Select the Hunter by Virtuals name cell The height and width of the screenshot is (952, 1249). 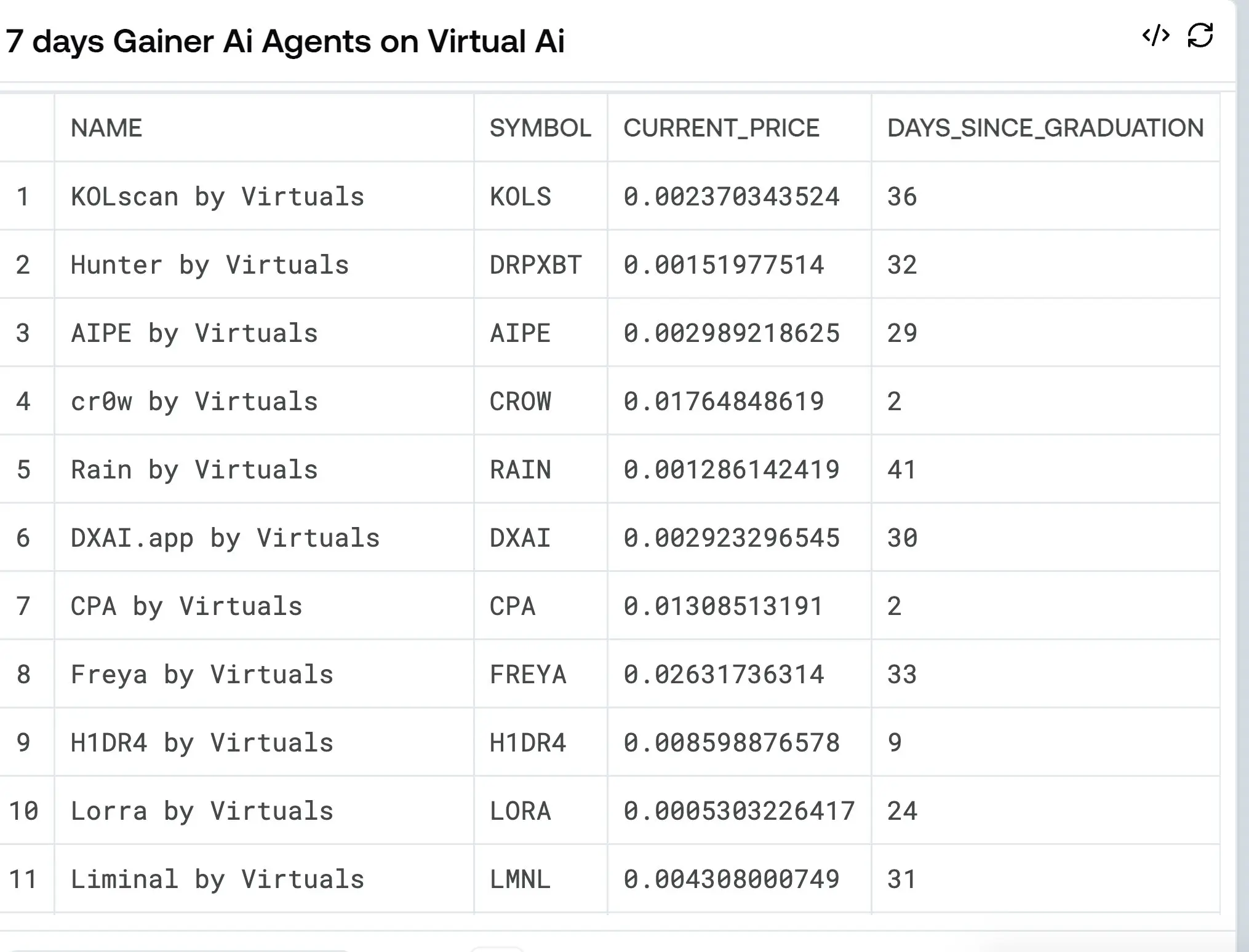210,265
